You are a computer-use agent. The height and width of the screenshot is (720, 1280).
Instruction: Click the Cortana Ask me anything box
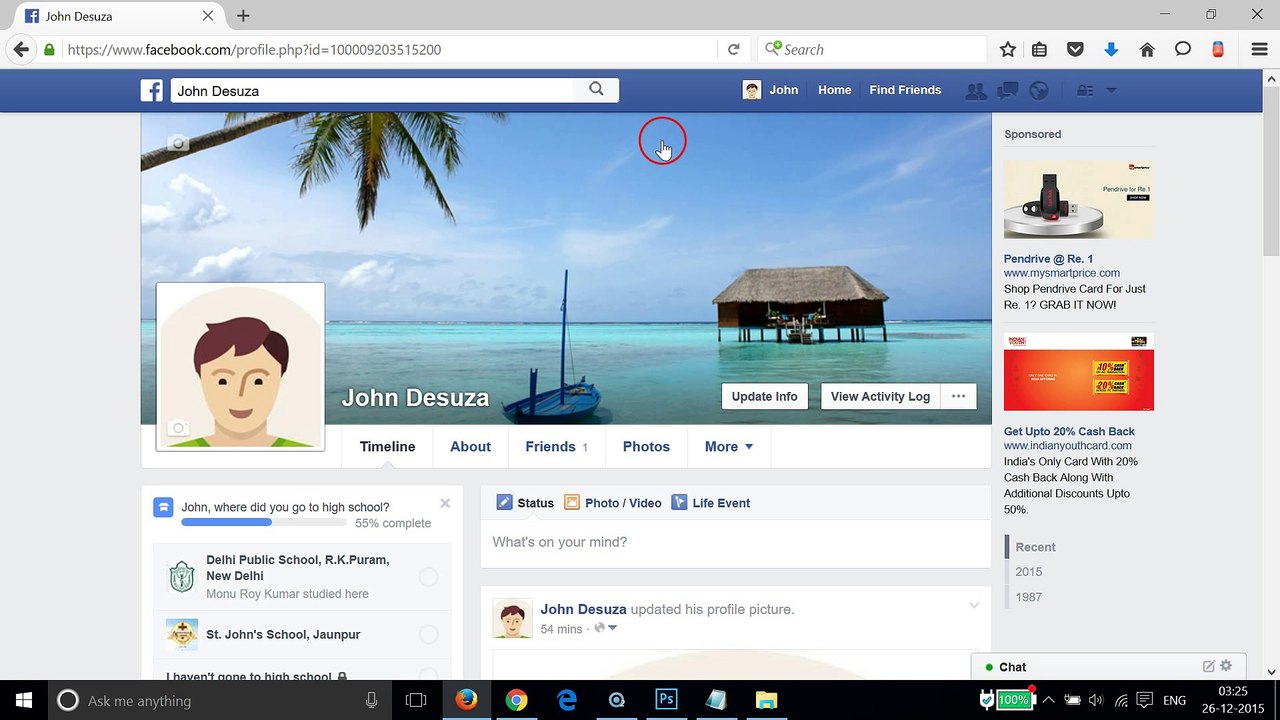click(x=219, y=700)
